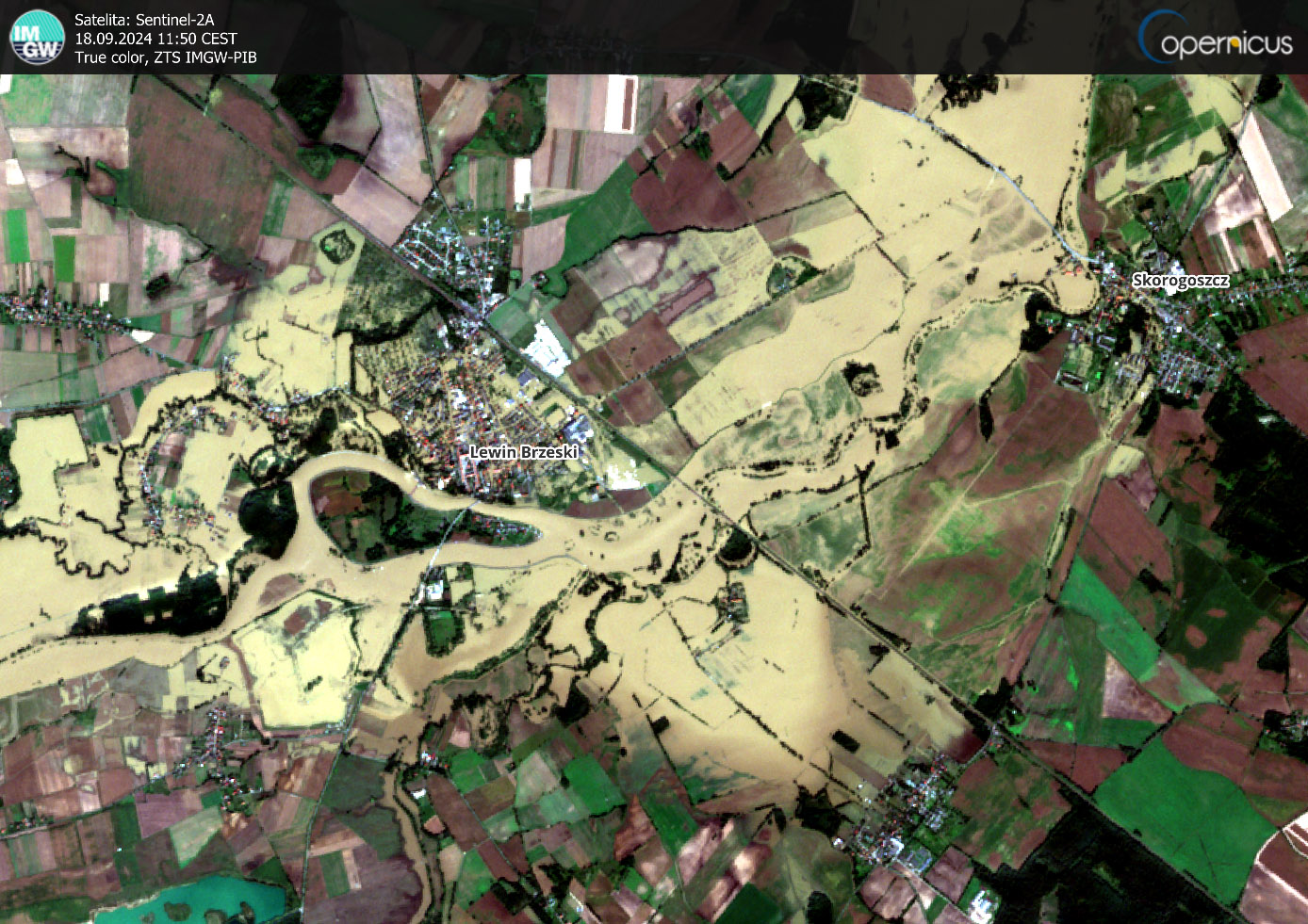The image size is (1308, 924).
Task: Click the dark oval forest west of Lewin Brzeski
Action: click(267, 516)
